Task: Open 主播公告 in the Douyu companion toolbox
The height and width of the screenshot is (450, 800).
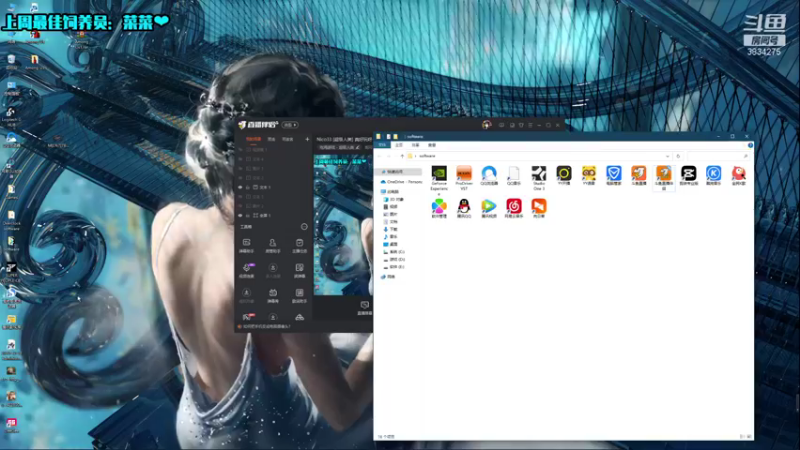Action: pos(299,245)
